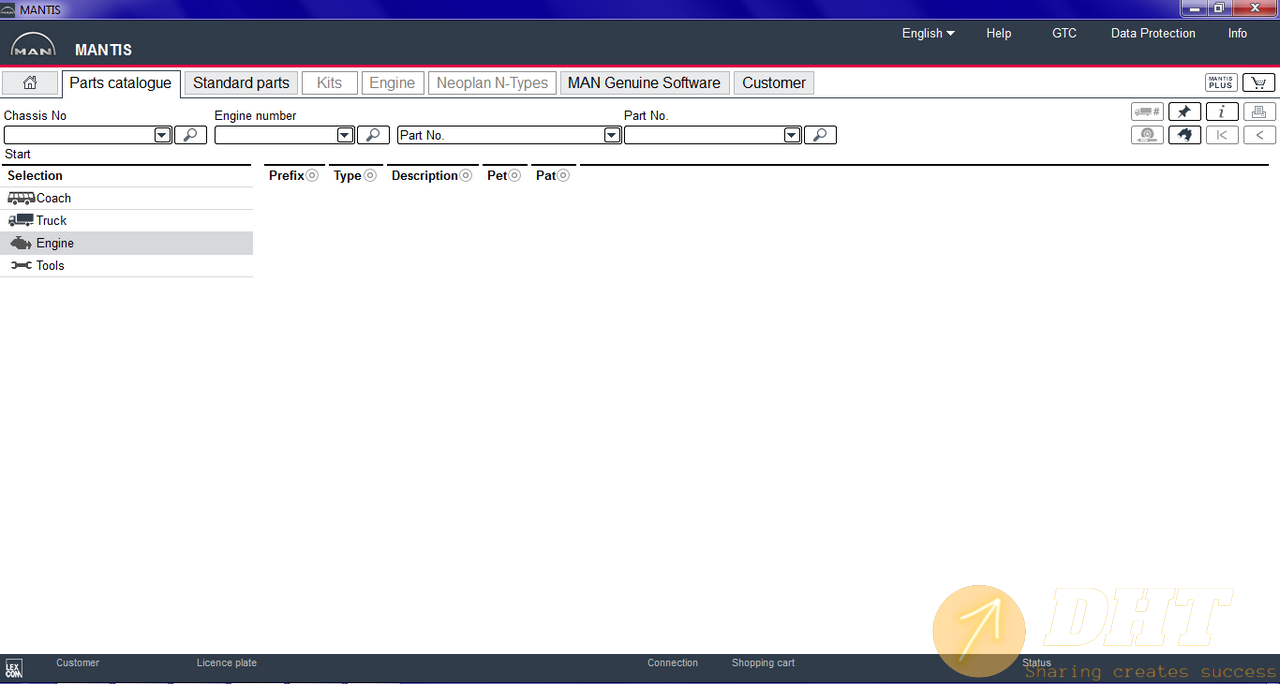Open the English language dropdown
1280x684 pixels.
[928, 33]
